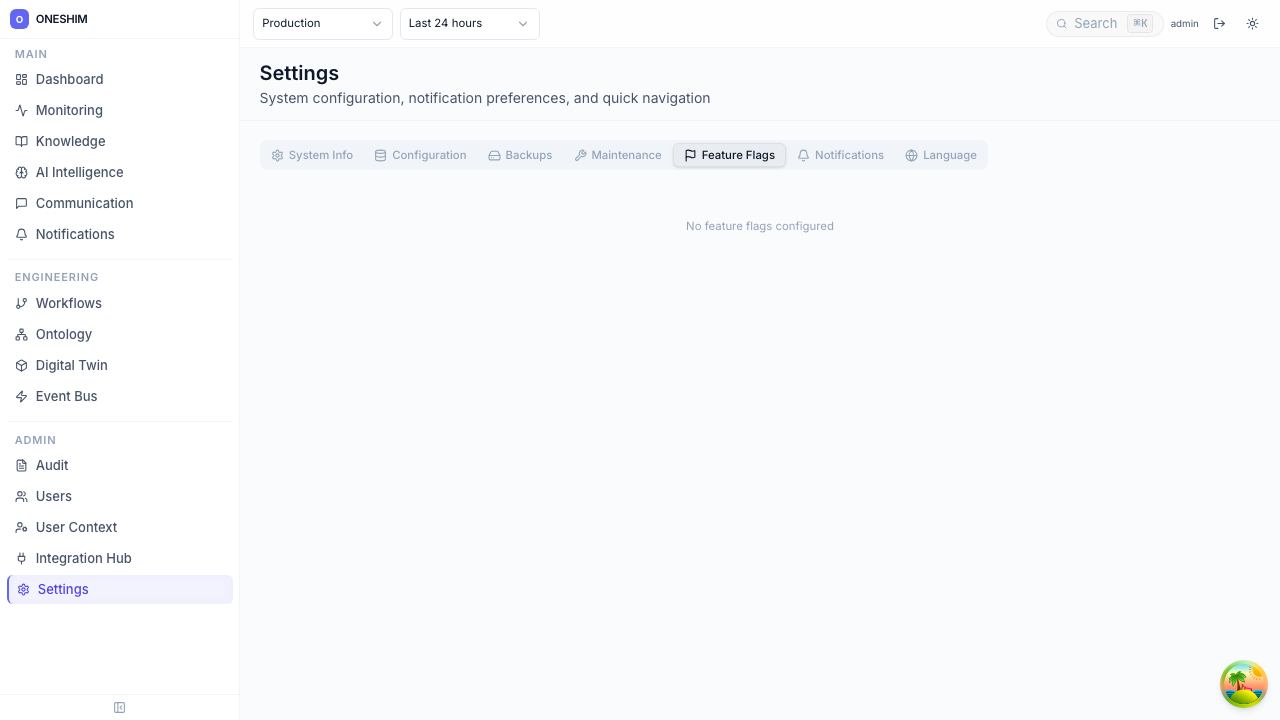Open the Workflows branch icon
Screen dimensions: 1280x720
[21, 304]
